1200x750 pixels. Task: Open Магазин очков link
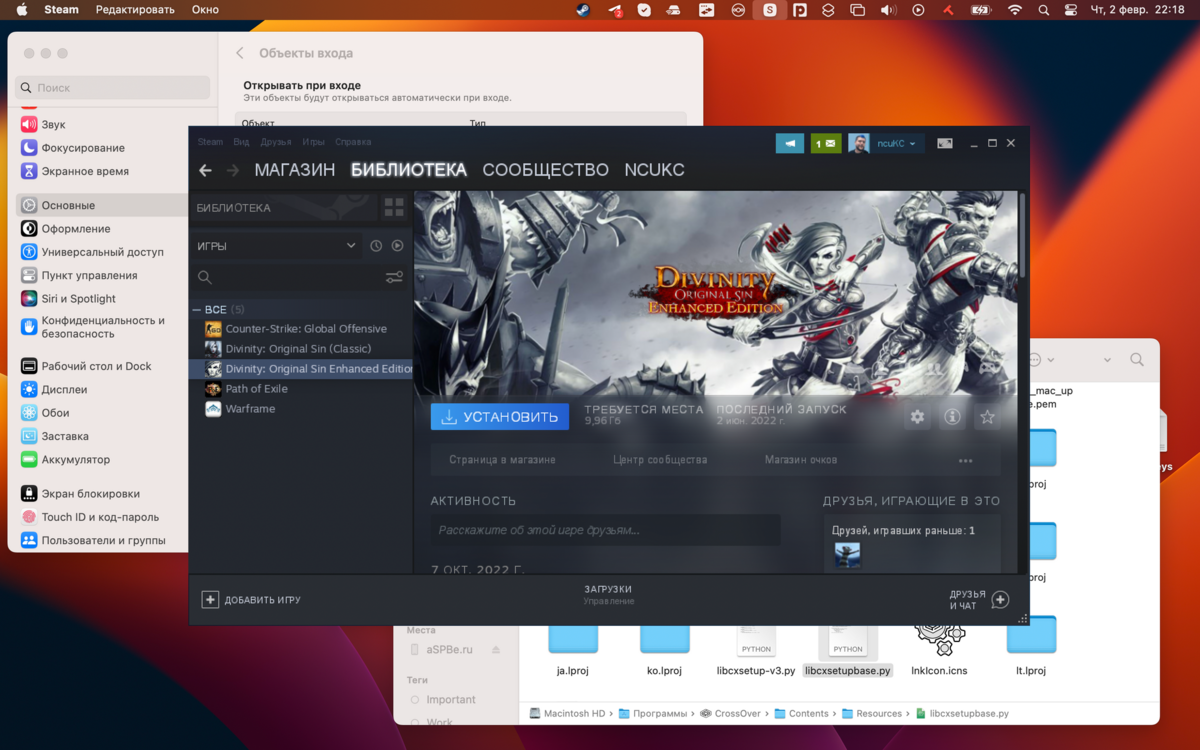point(801,460)
